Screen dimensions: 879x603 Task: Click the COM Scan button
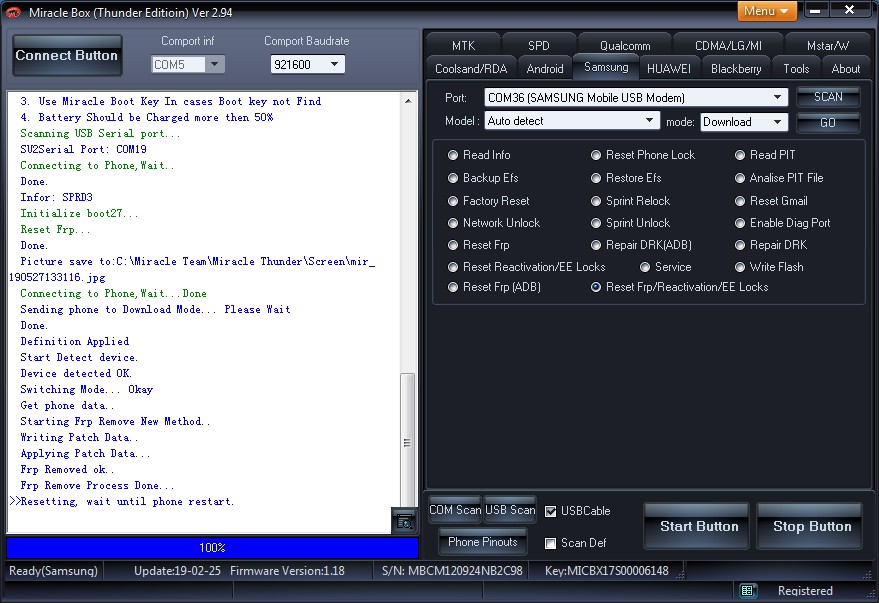click(x=455, y=510)
